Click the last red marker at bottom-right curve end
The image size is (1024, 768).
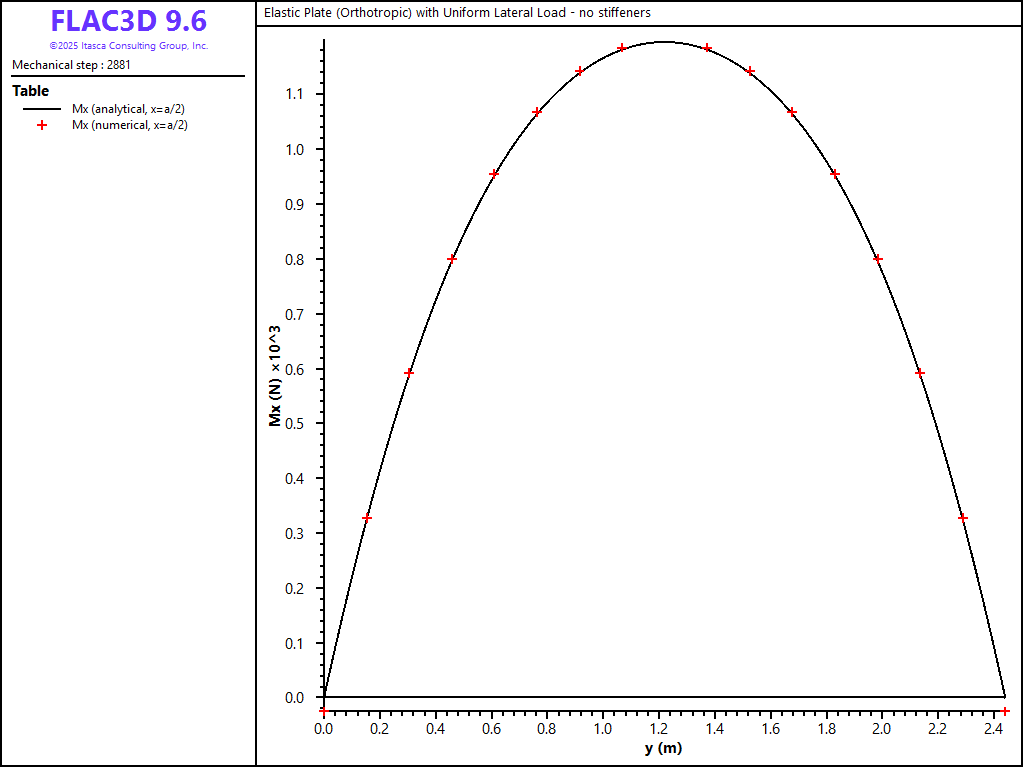point(1005,710)
